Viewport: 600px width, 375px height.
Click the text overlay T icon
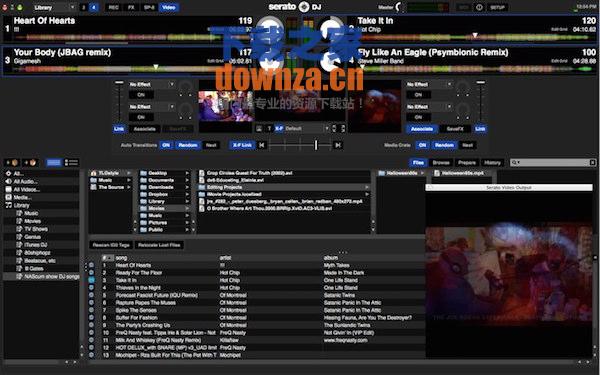tap(269, 129)
